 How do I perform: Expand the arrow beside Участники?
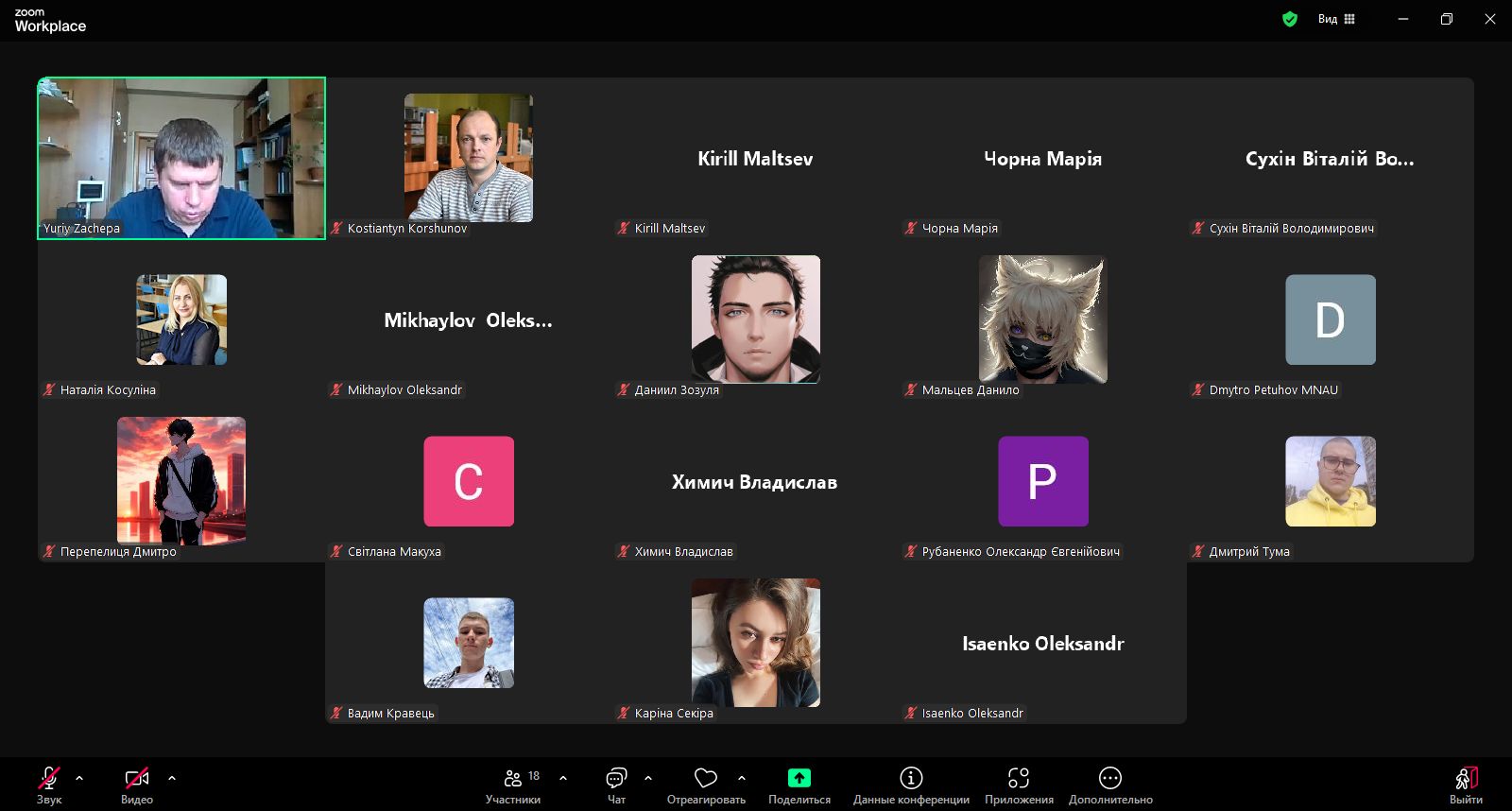coord(563,778)
